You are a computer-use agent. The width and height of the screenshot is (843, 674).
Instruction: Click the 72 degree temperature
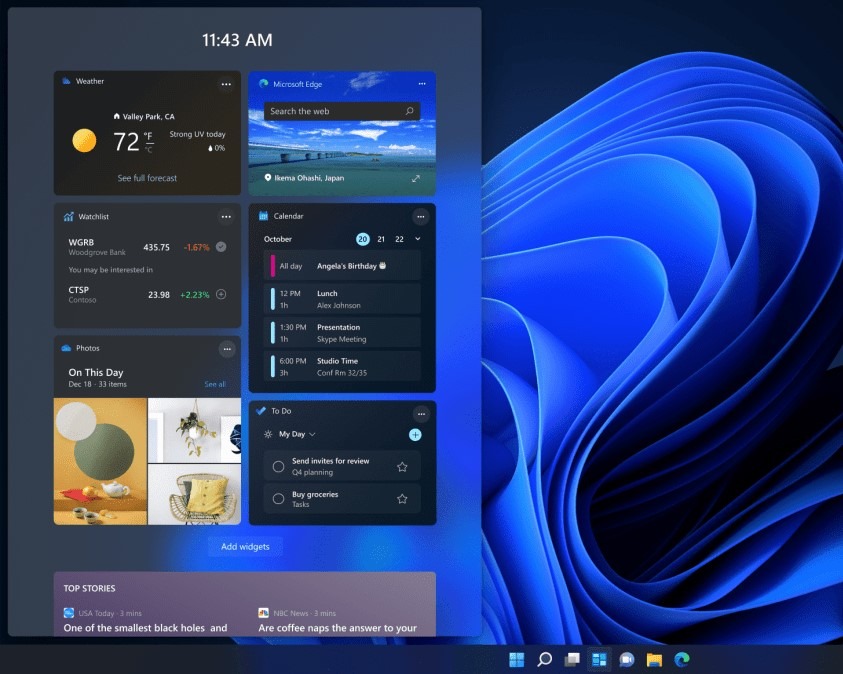126,142
